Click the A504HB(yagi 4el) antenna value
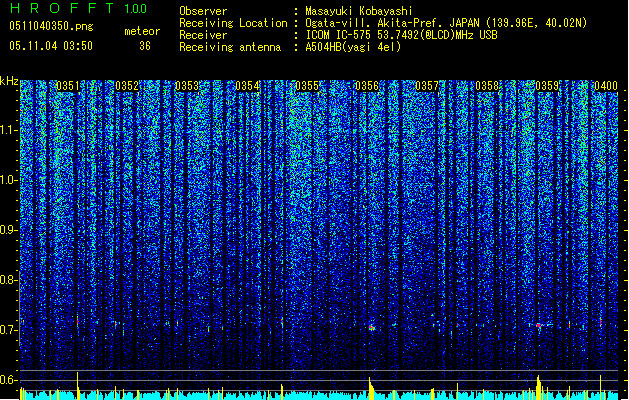The width and height of the screenshot is (629, 400). [x=353, y=47]
